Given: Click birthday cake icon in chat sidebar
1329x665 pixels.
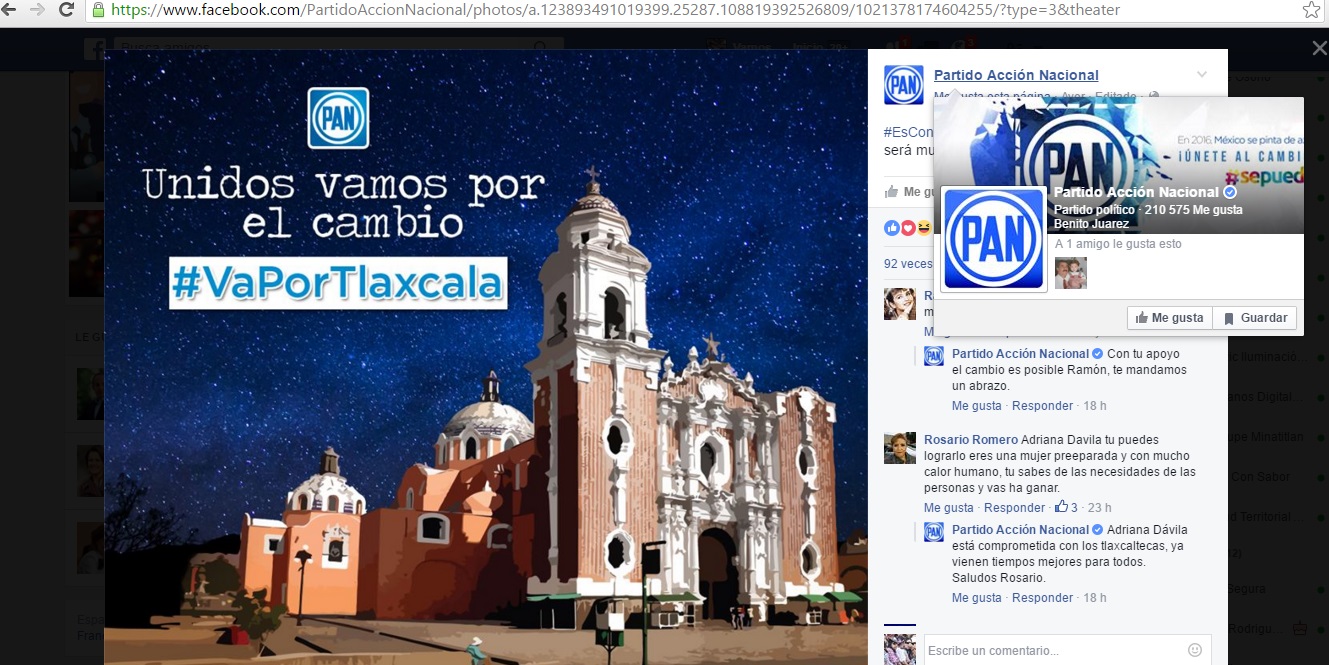Looking at the screenshot, I should pyautogui.click(x=1301, y=628).
